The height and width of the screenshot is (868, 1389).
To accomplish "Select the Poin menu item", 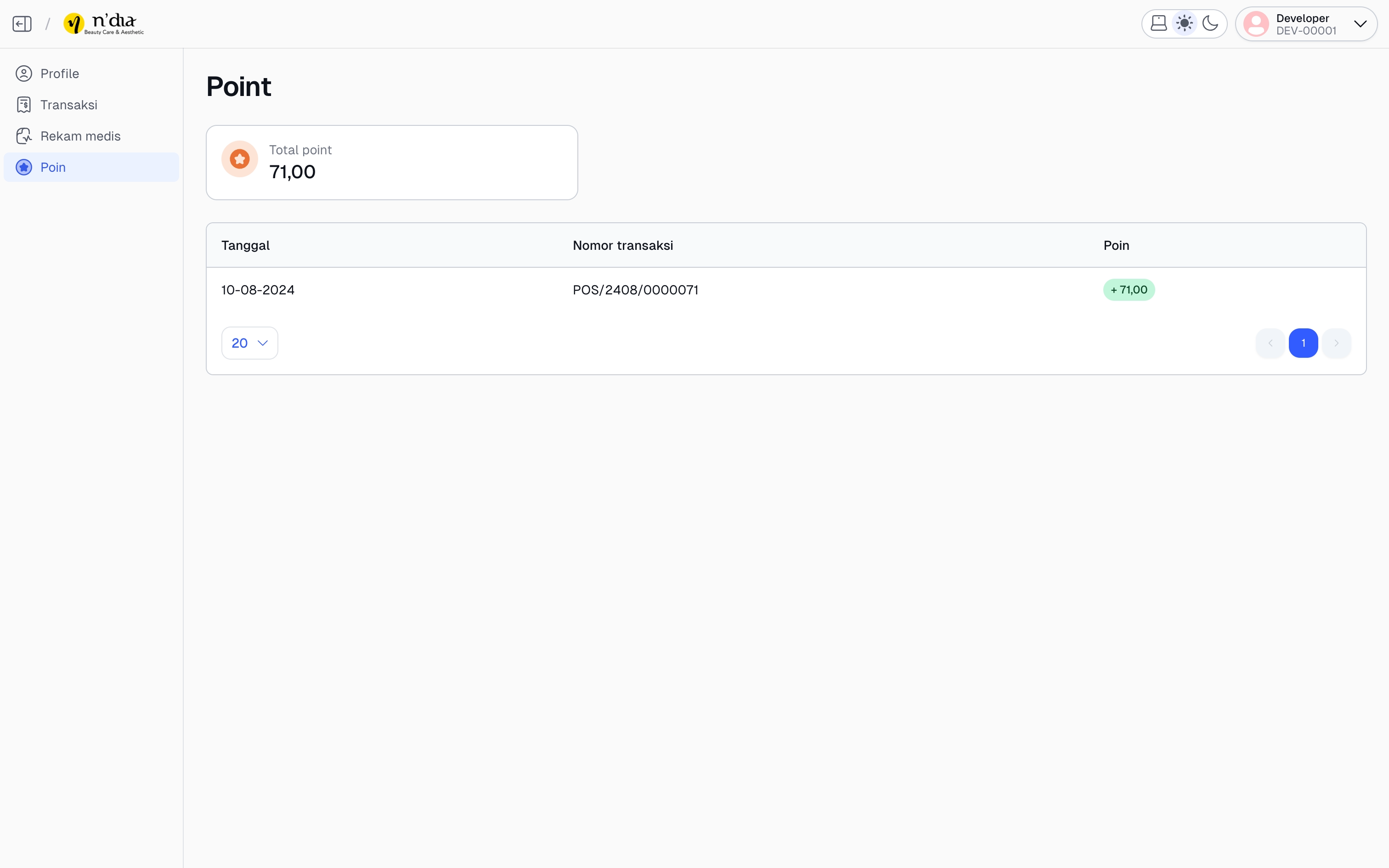I will click(91, 167).
